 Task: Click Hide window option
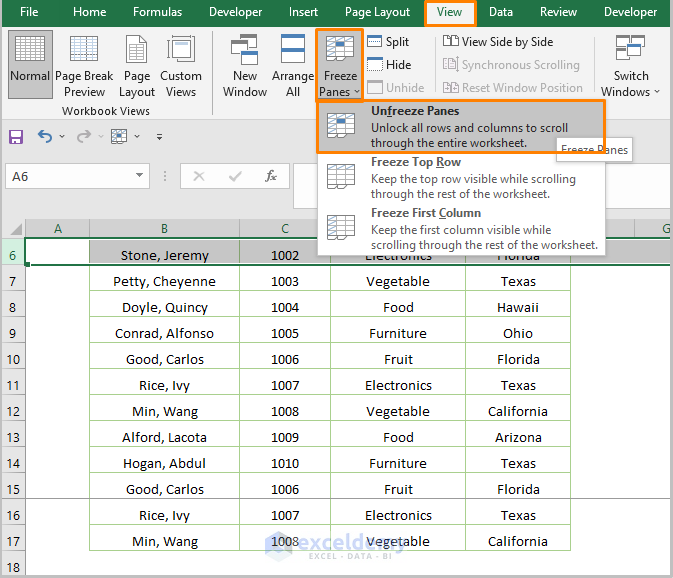[x=389, y=65]
